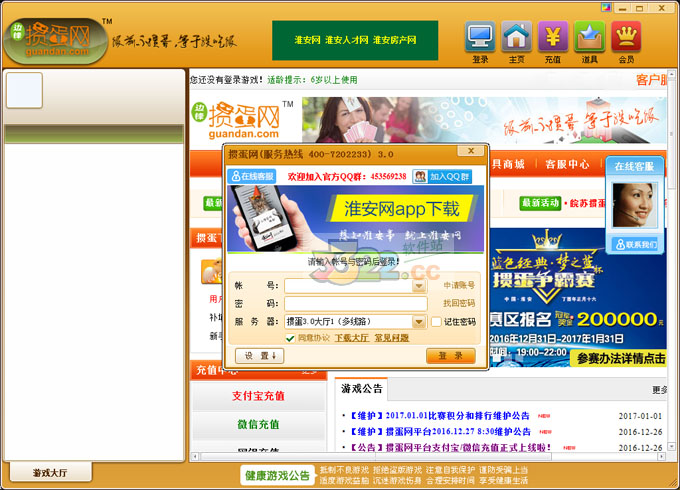The image size is (680, 490).
Task: Toggle the 同意协议 checkbox
Action: coord(290,338)
